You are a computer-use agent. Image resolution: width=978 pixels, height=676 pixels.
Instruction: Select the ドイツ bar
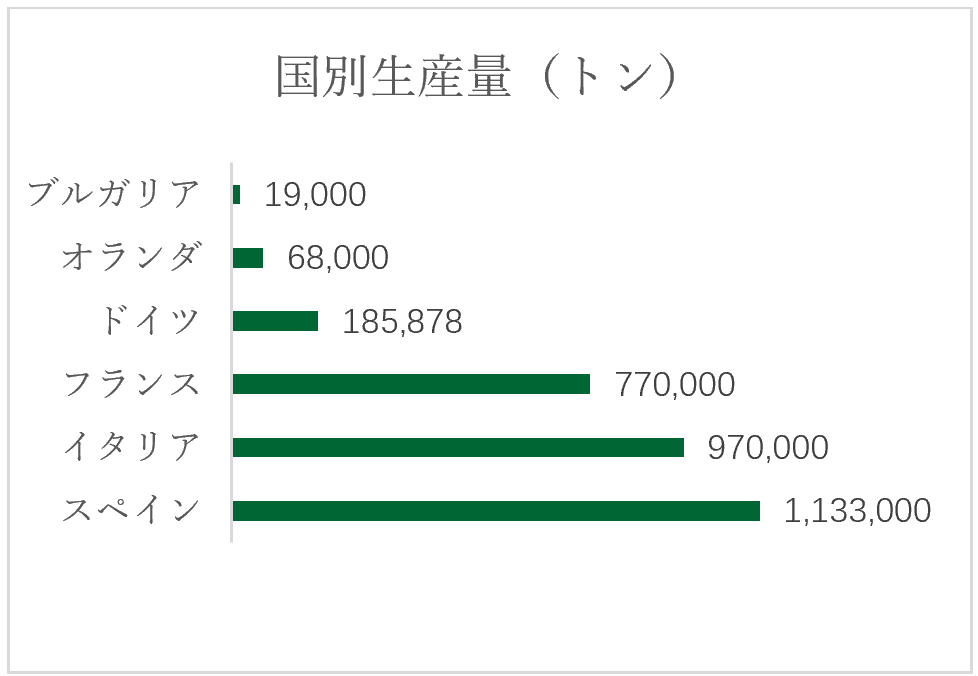point(276,321)
